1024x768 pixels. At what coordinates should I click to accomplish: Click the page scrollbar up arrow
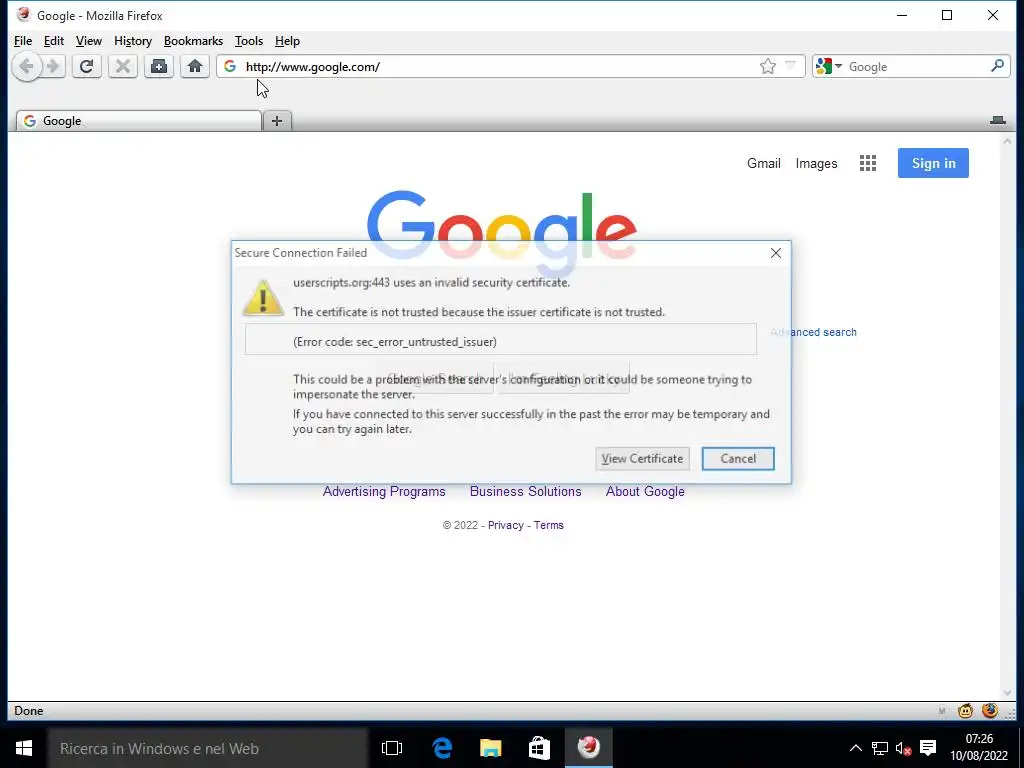point(1007,141)
